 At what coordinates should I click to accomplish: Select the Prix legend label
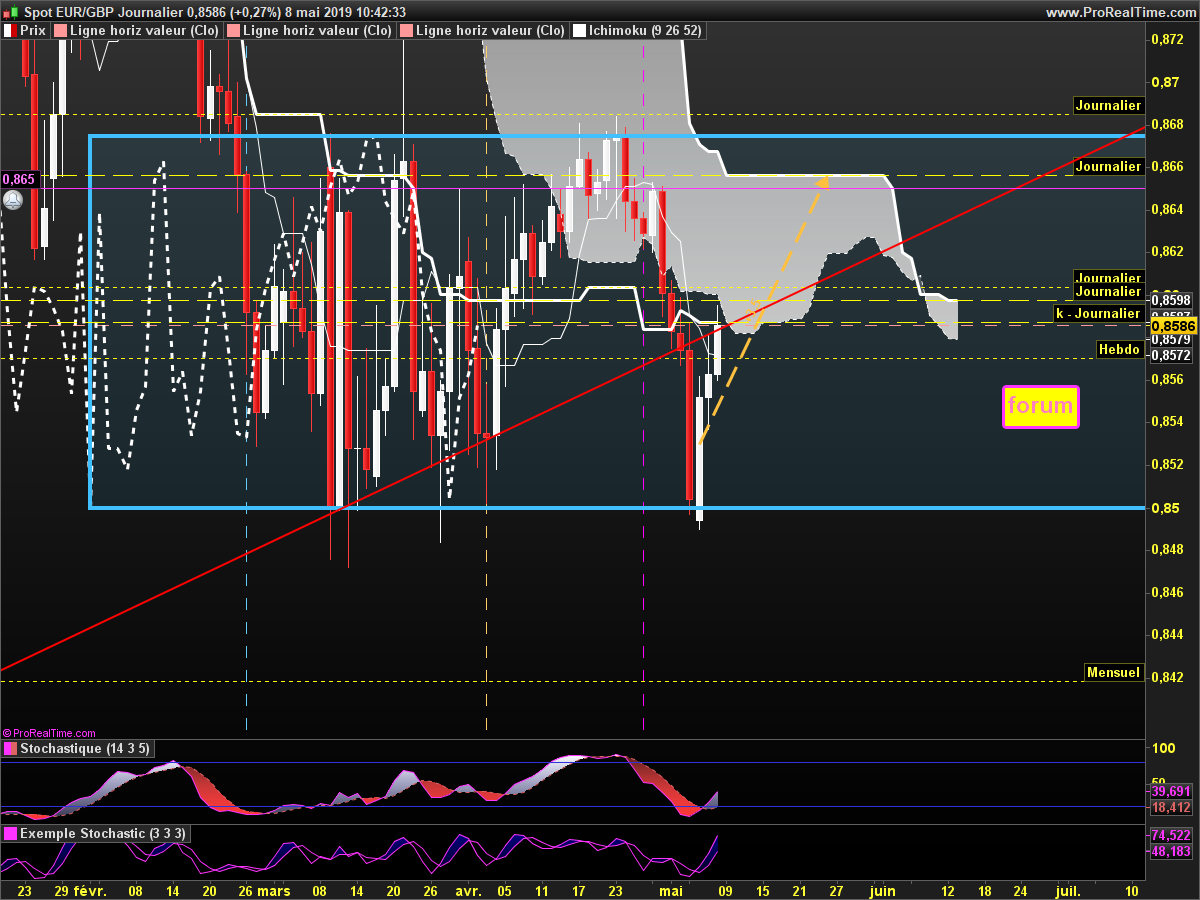click(33, 31)
